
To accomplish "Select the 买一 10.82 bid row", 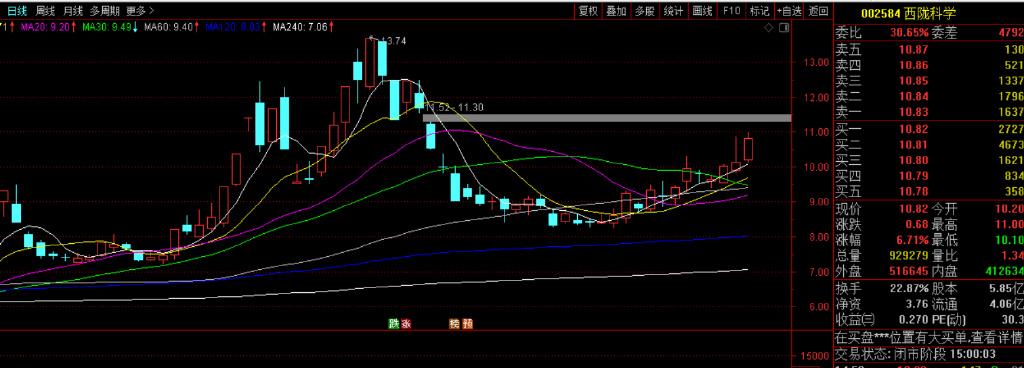I will pos(929,129).
